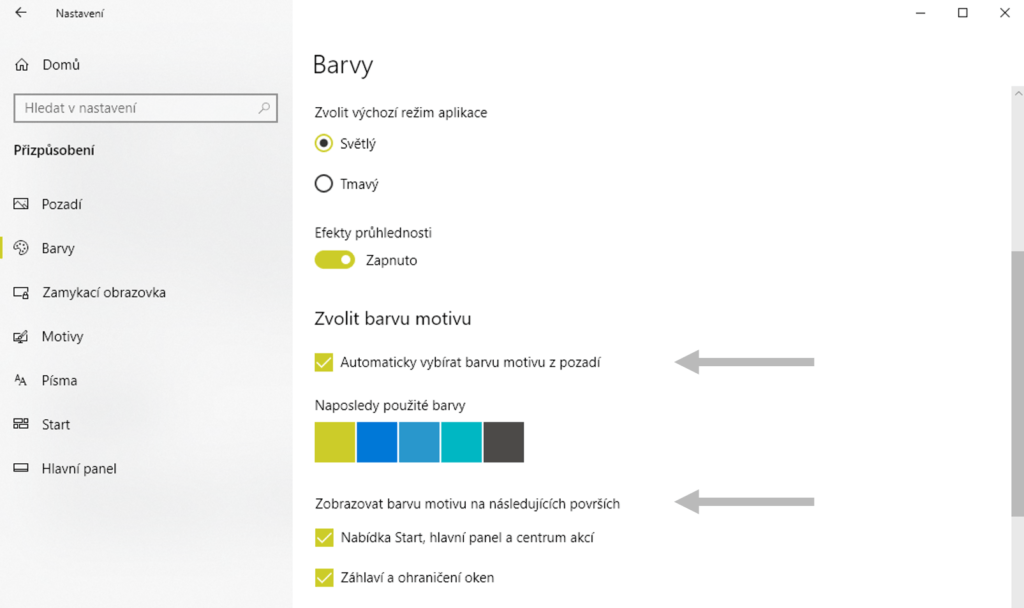Click the Písma fonts icon
The width and height of the screenshot is (1024, 608).
21,381
